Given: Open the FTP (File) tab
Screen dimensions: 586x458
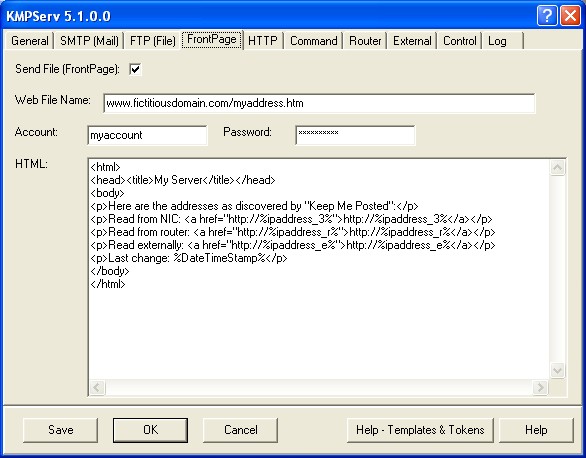Looking at the screenshot, I should tap(152, 41).
